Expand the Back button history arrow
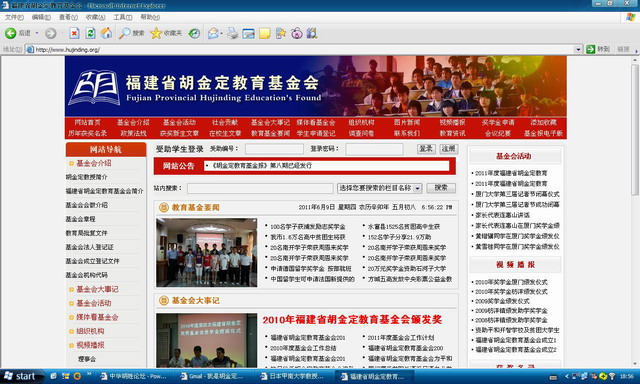 (x=37, y=33)
